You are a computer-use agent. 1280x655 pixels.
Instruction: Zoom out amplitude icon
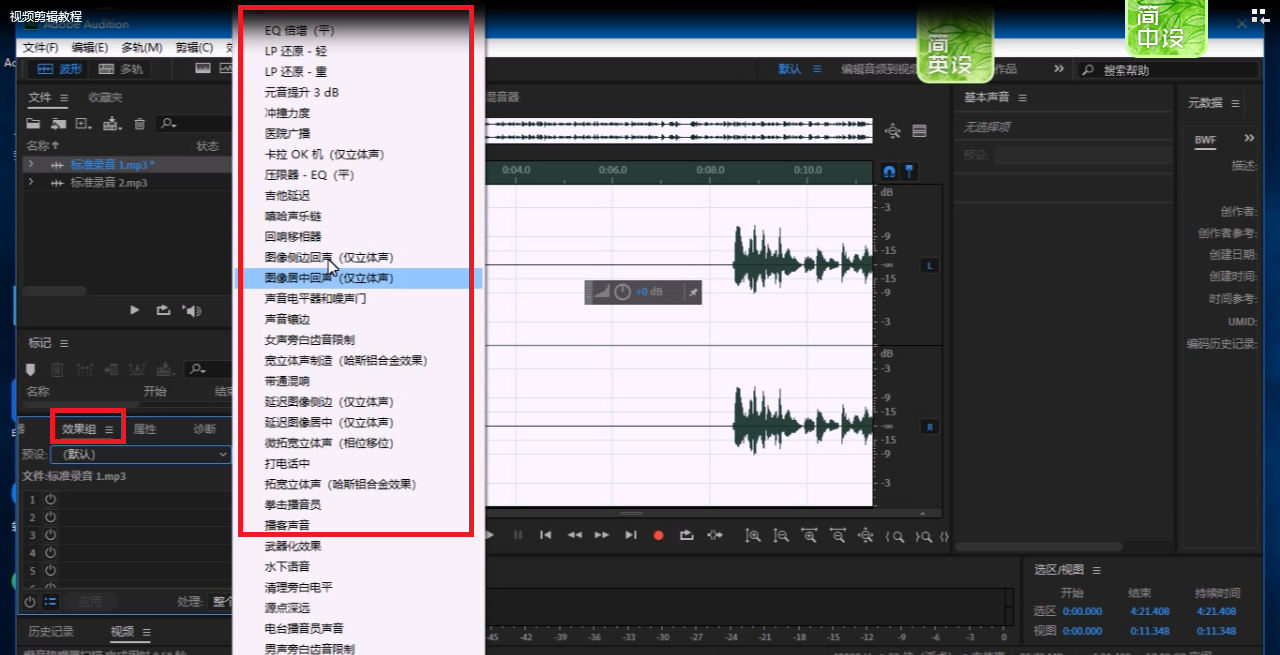pyautogui.click(x=781, y=536)
